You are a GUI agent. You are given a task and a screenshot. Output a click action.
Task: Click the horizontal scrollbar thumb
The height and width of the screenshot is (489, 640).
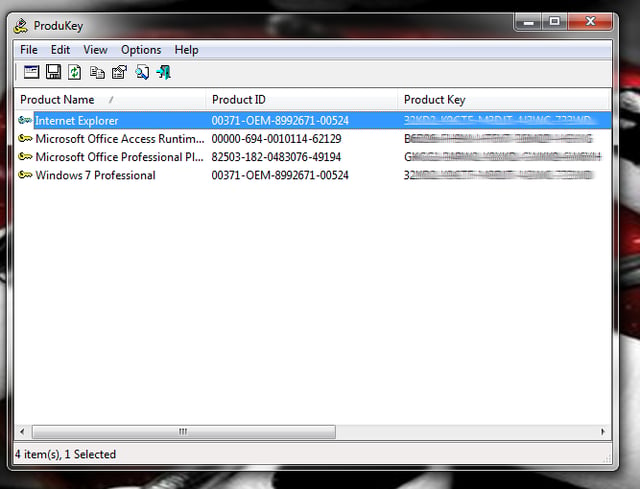(184, 432)
